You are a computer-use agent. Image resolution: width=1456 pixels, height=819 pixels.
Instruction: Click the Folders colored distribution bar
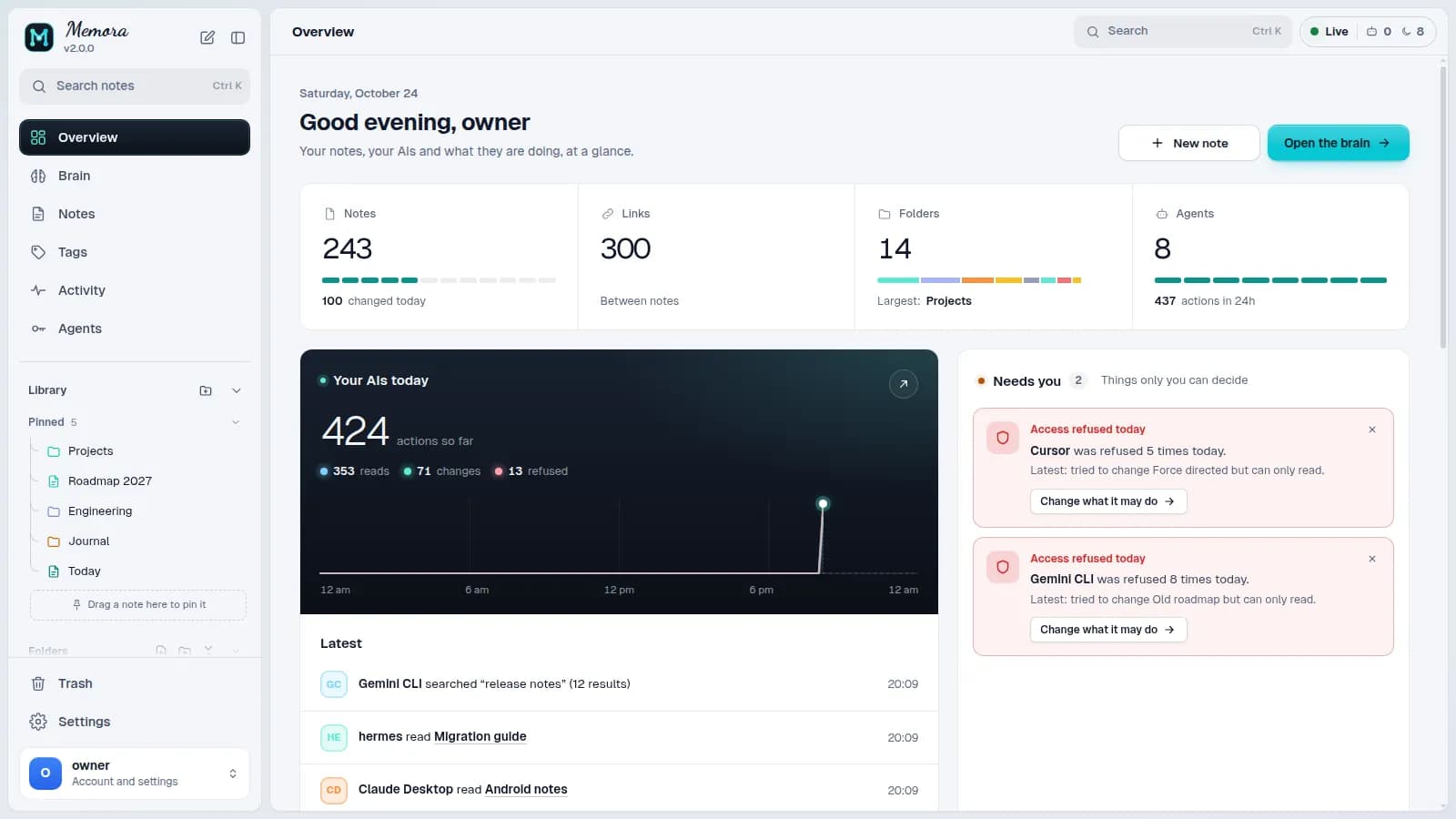pos(979,280)
